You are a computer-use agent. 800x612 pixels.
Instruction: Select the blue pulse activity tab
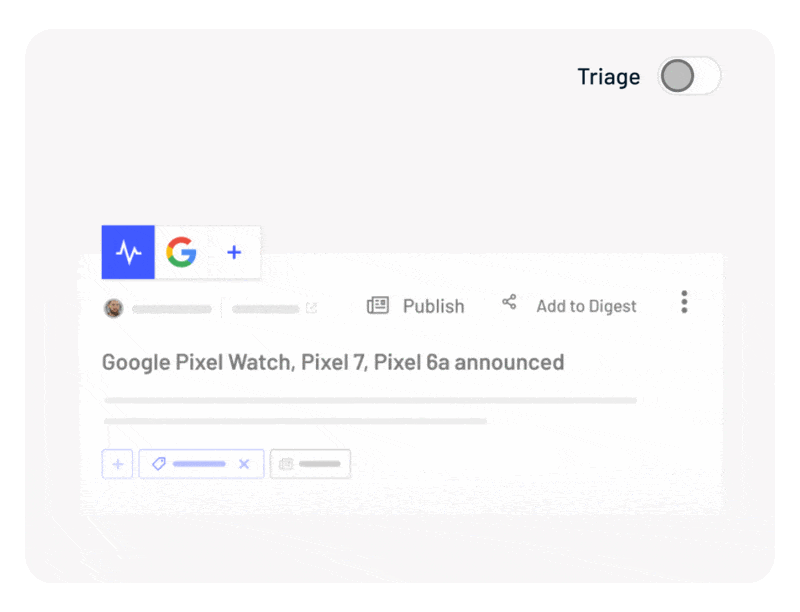[x=128, y=252]
